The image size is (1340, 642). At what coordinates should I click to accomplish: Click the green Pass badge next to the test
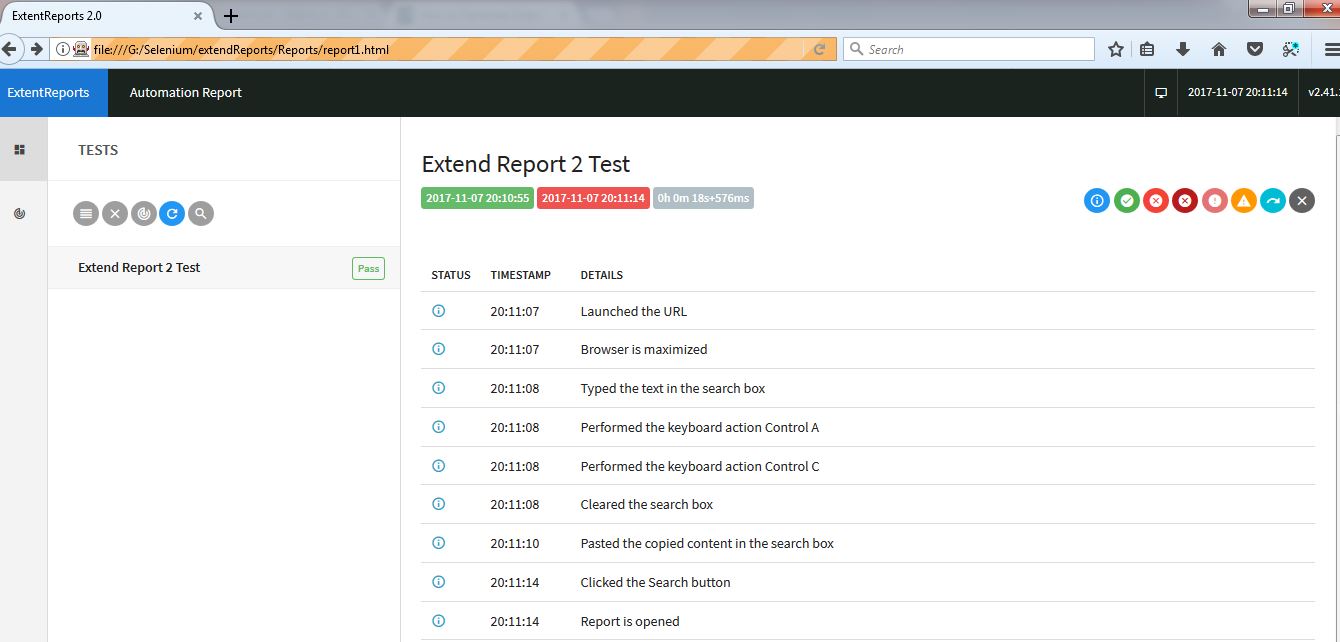point(368,268)
